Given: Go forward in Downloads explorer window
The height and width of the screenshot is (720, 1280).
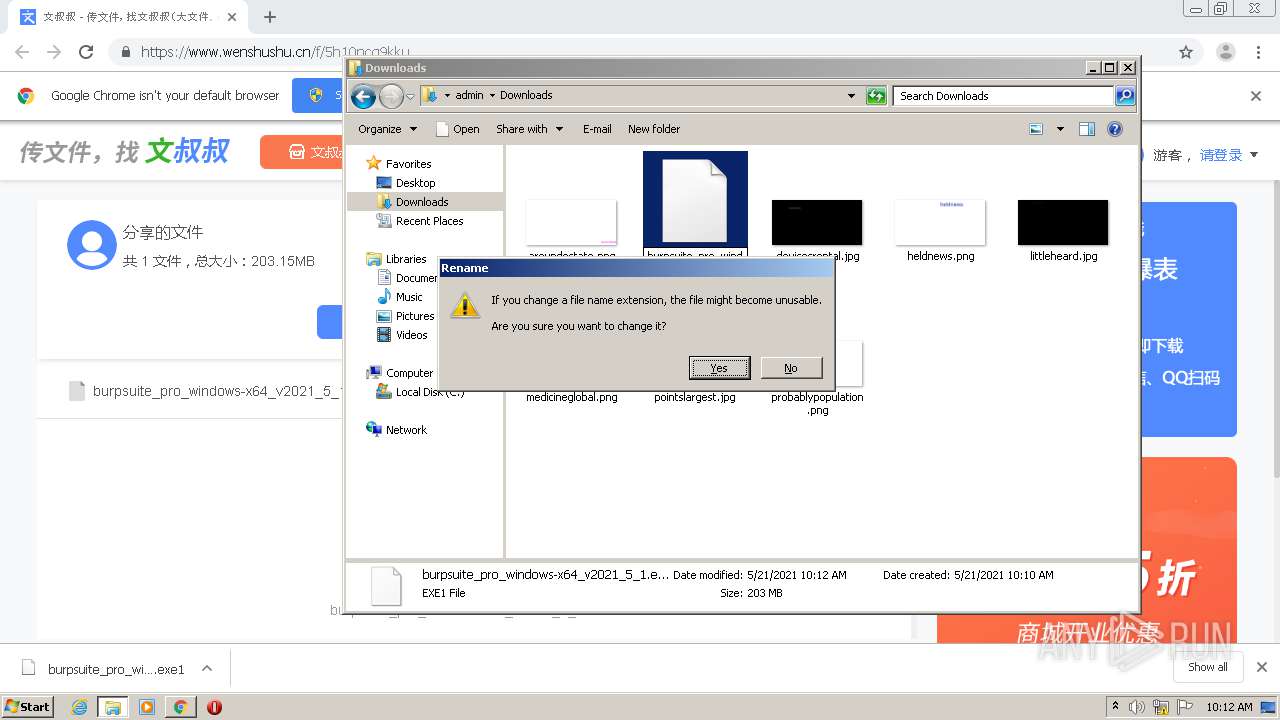Looking at the screenshot, I should click(391, 96).
